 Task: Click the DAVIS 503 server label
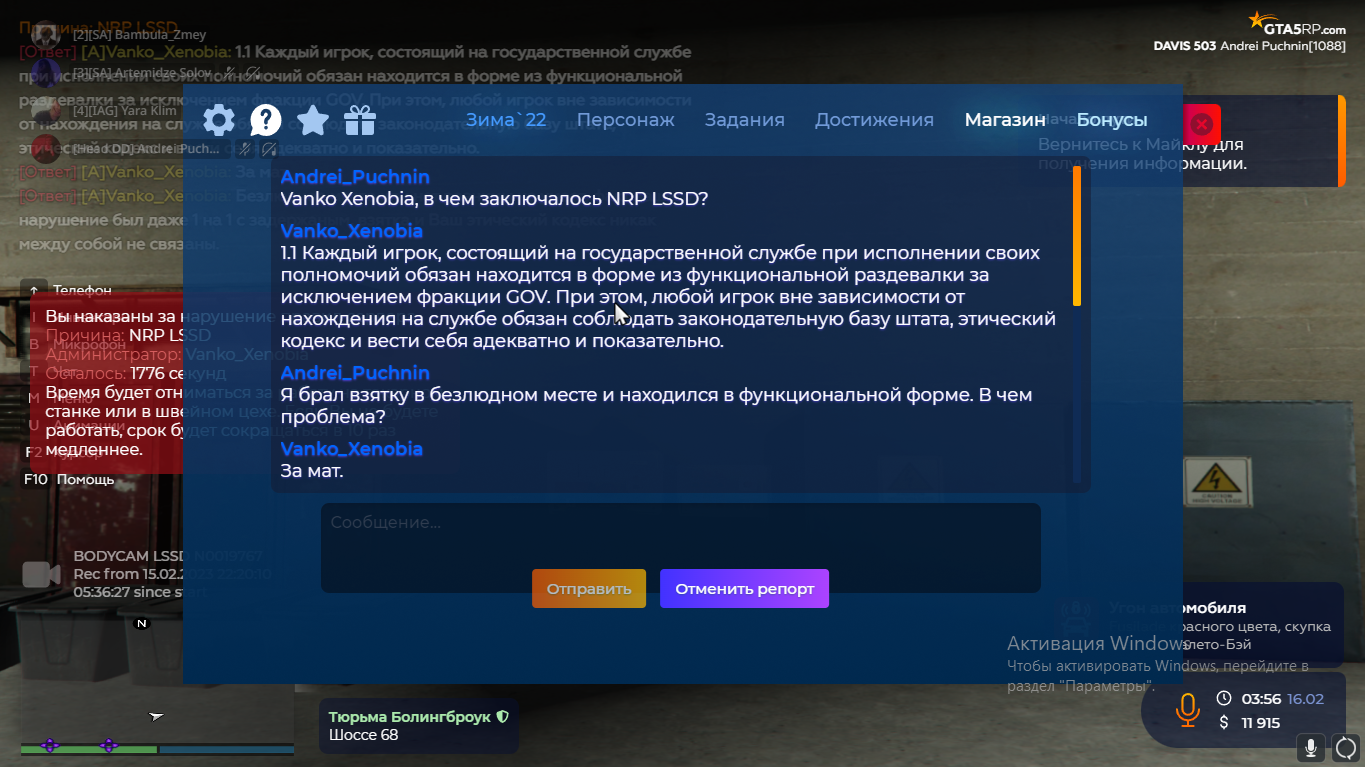coord(1185,46)
